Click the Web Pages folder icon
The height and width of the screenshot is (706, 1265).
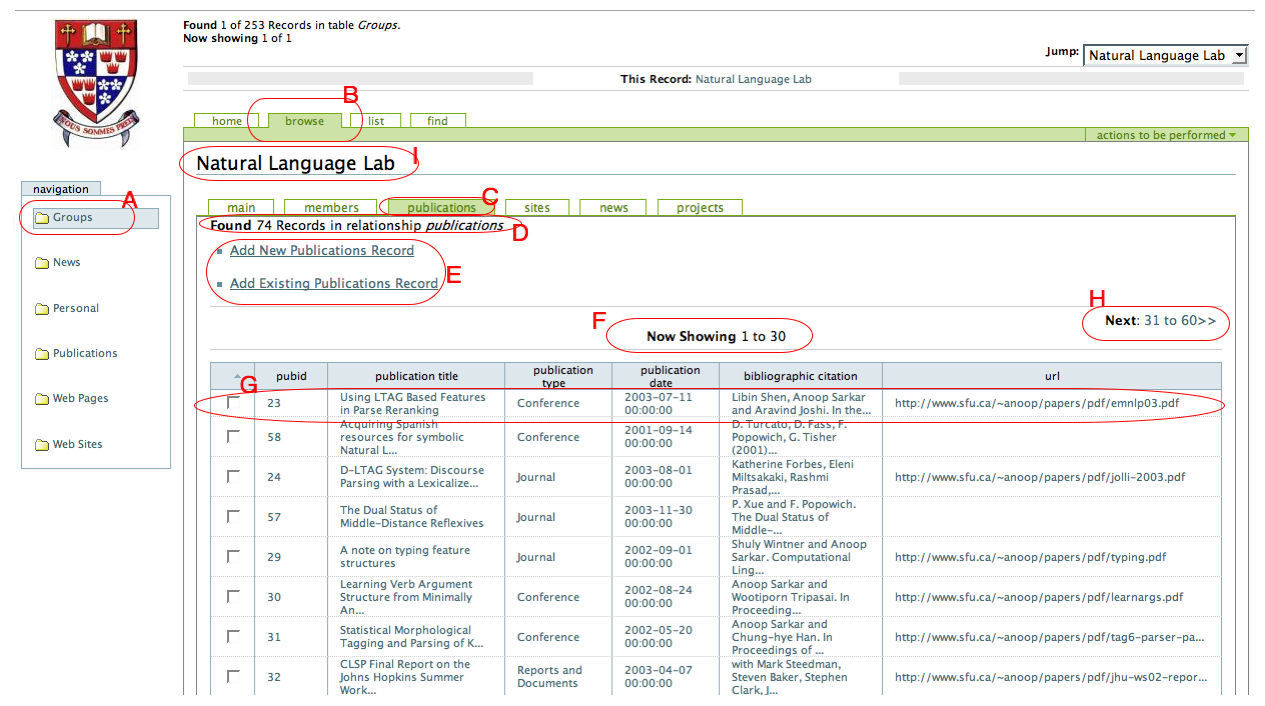42,399
